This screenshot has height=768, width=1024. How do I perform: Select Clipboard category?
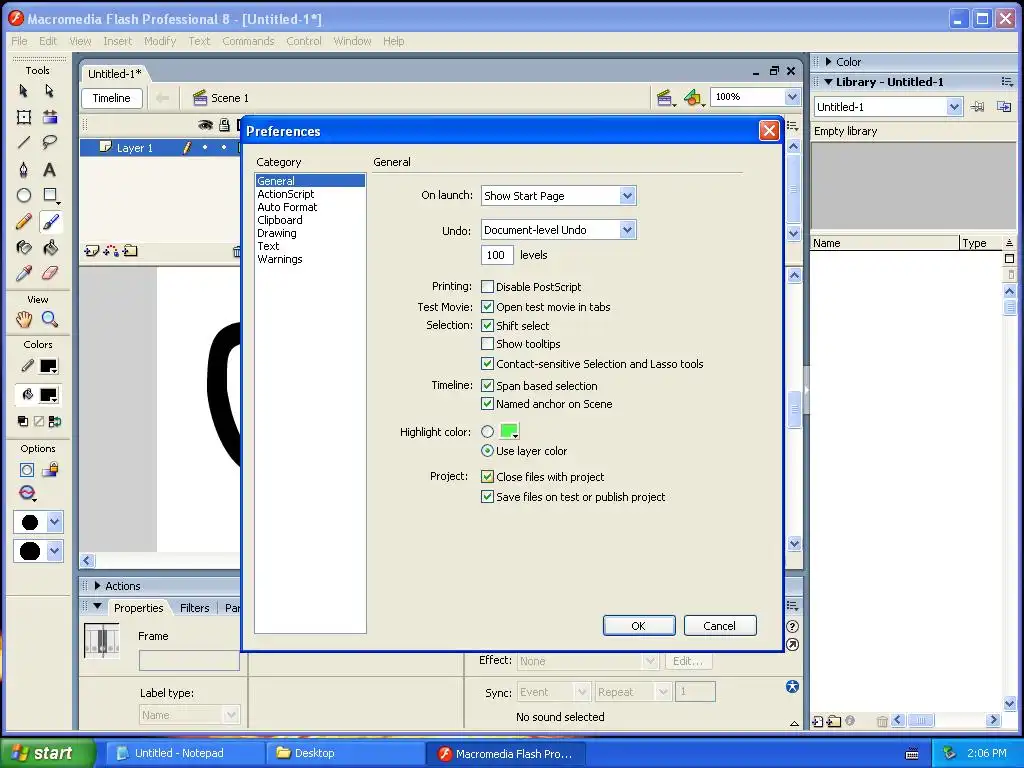point(280,220)
